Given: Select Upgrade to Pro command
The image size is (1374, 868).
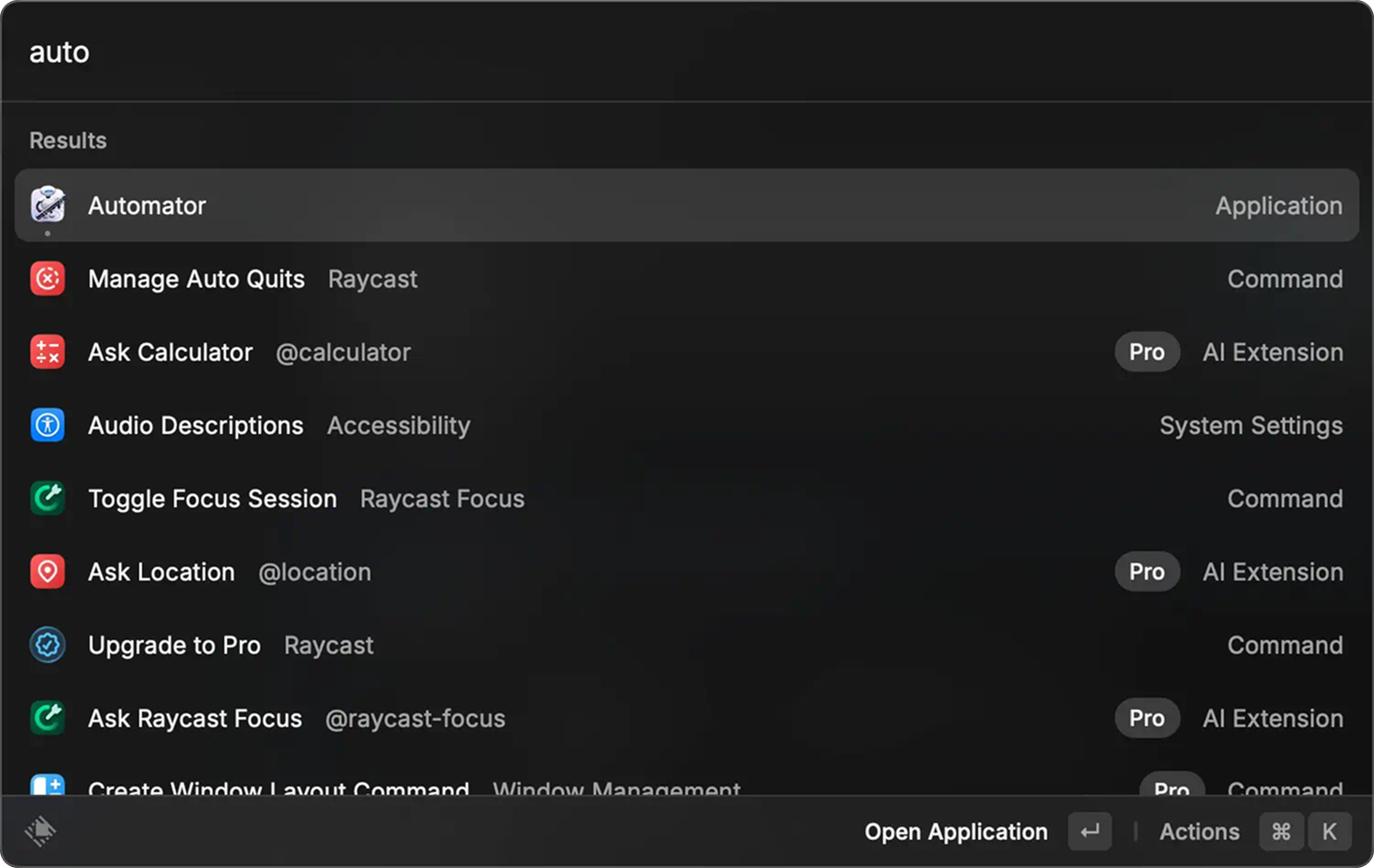Looking at the screenshot, I should [687, 645].
